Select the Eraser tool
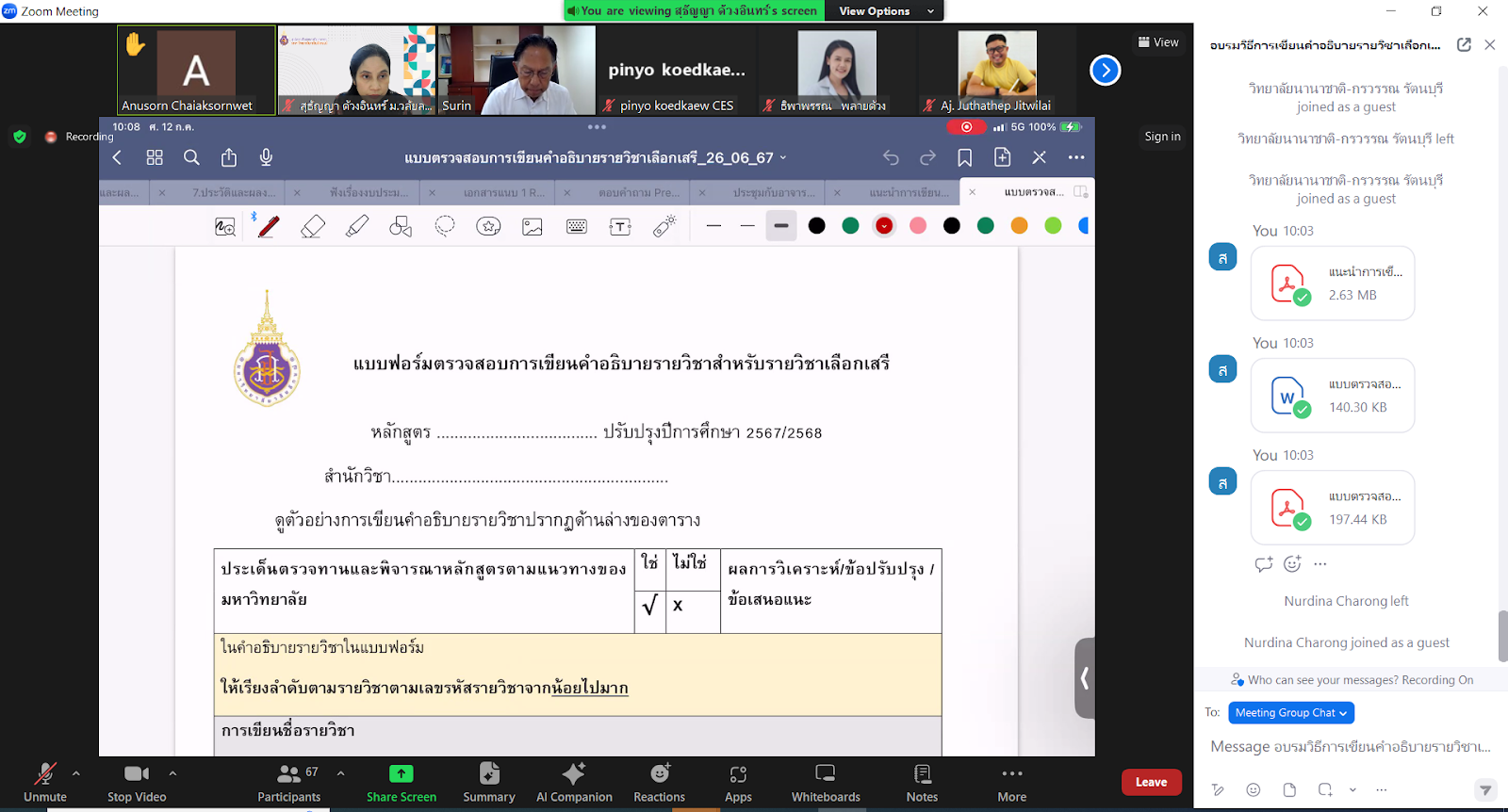Screen dimensions: 1508x812 click(313, 226)
